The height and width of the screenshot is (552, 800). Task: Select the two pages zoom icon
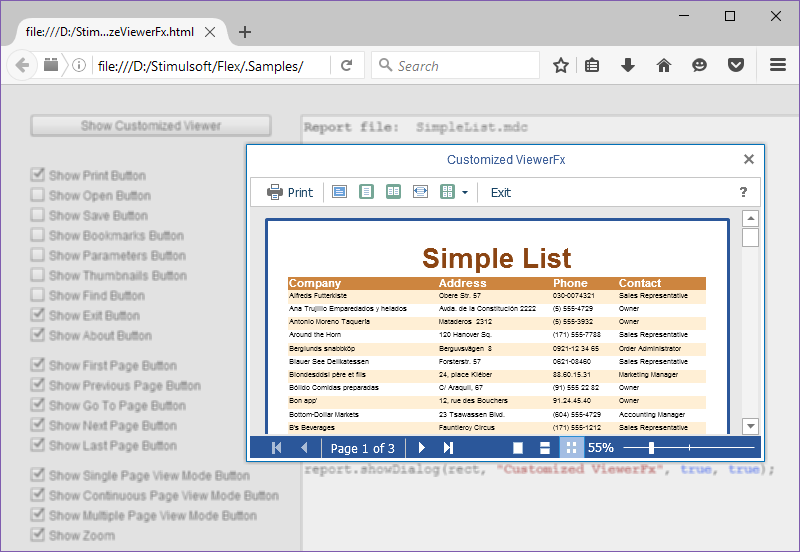[394, 192]
